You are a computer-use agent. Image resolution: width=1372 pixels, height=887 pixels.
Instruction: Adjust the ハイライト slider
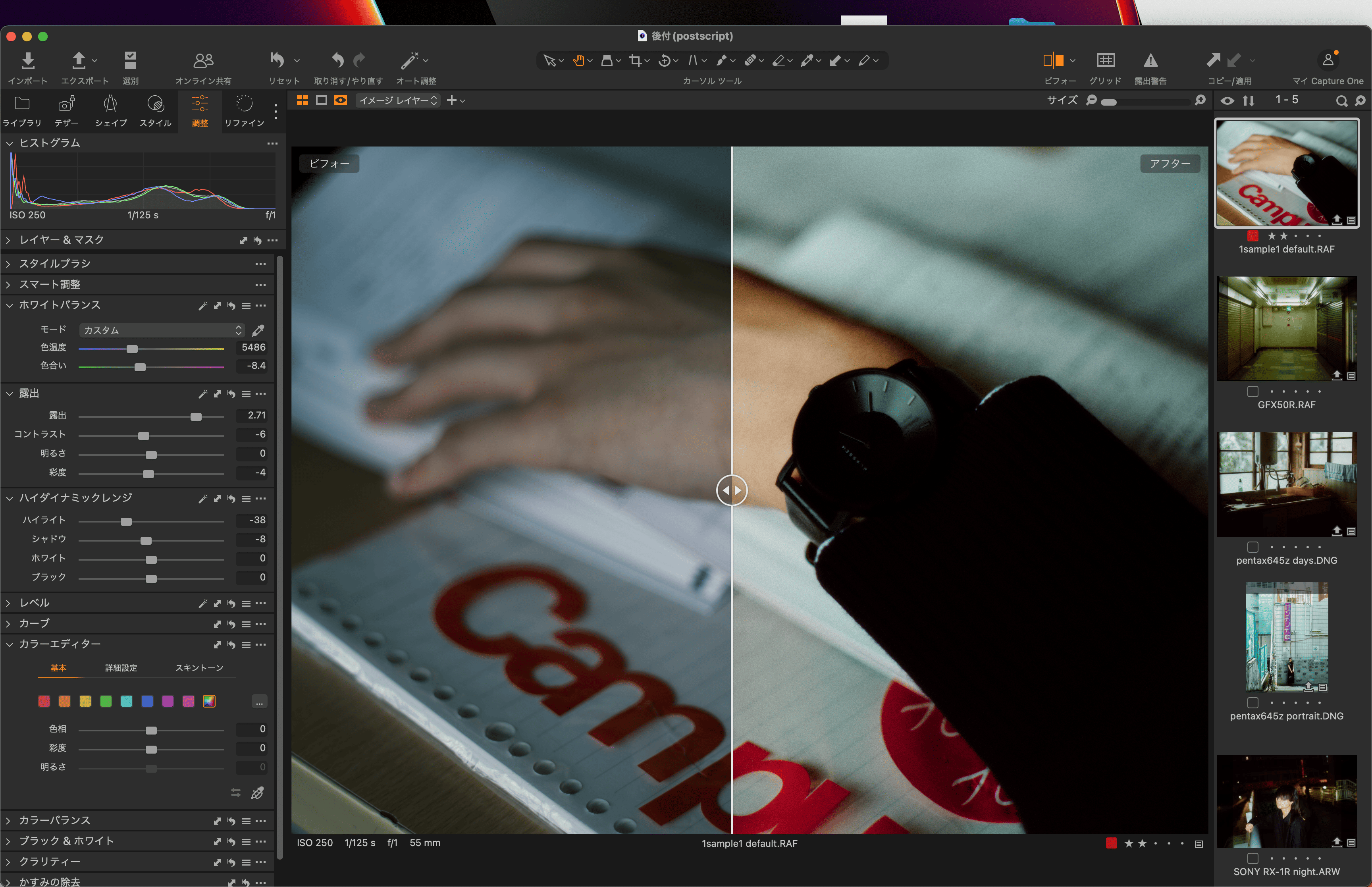(x=126, y=521)
